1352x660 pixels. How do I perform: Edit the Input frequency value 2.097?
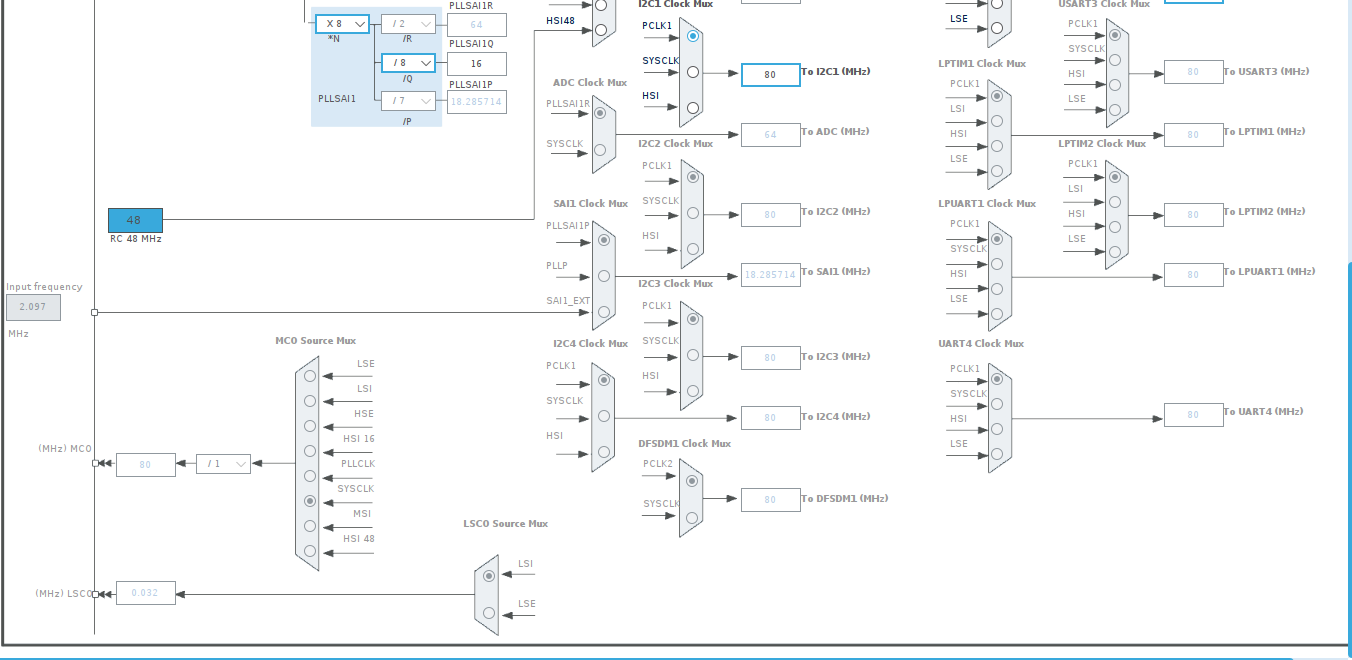(x=33, y=307)
